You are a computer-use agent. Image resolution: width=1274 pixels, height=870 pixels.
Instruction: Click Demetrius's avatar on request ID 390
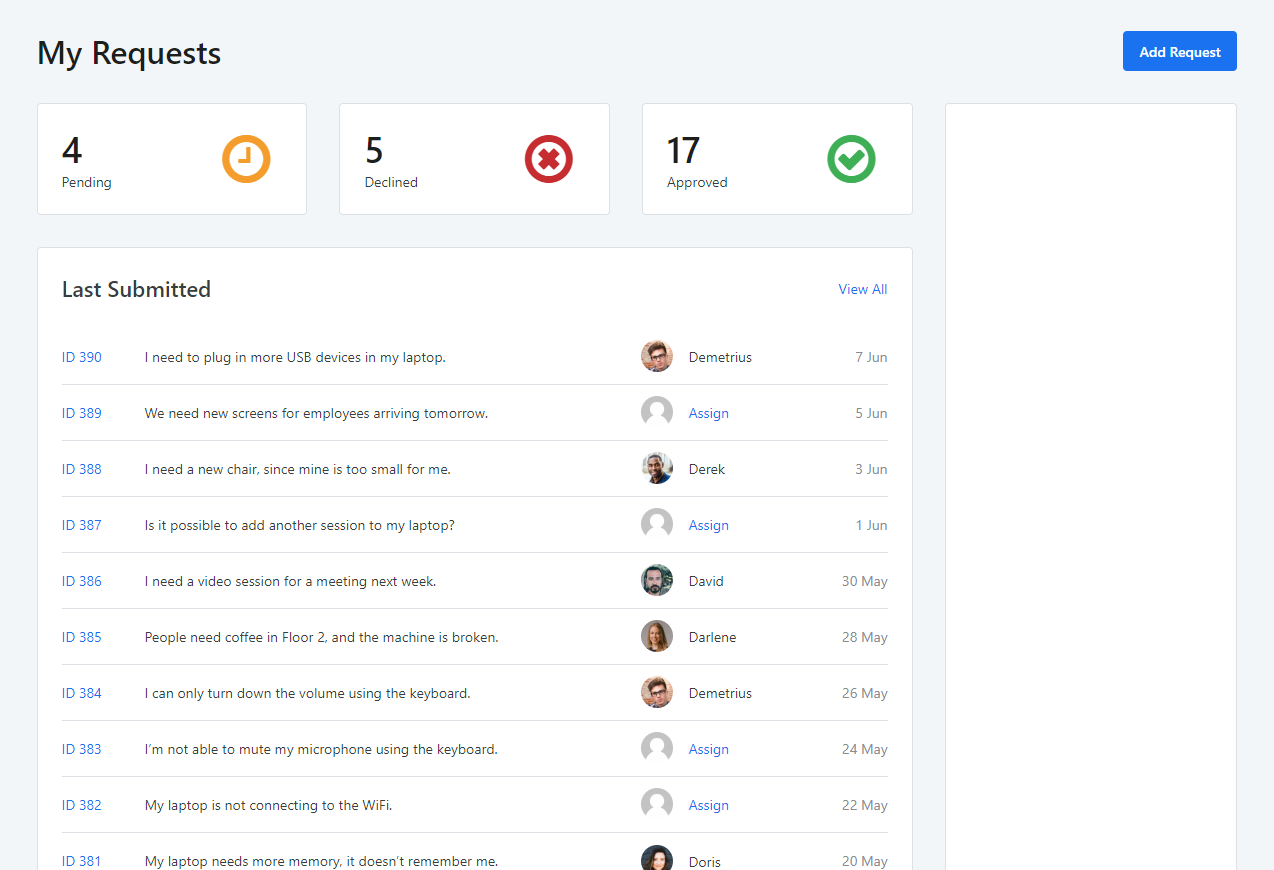click(x=657, y=357)
